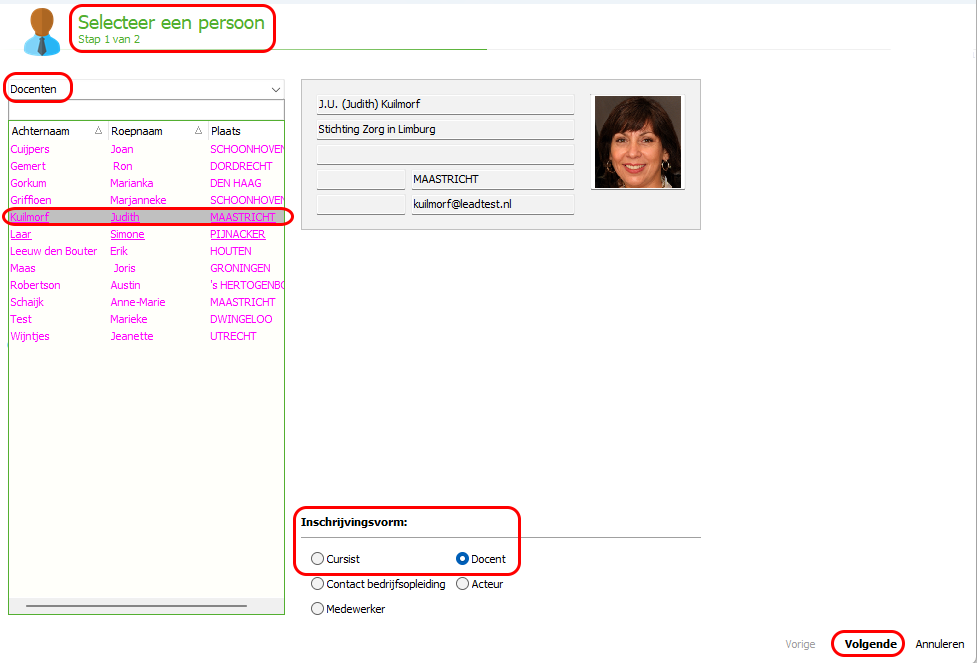This screenshot has width=977, height=663.
Task: Click the search field above the list
Action: [x=146, y=110]
